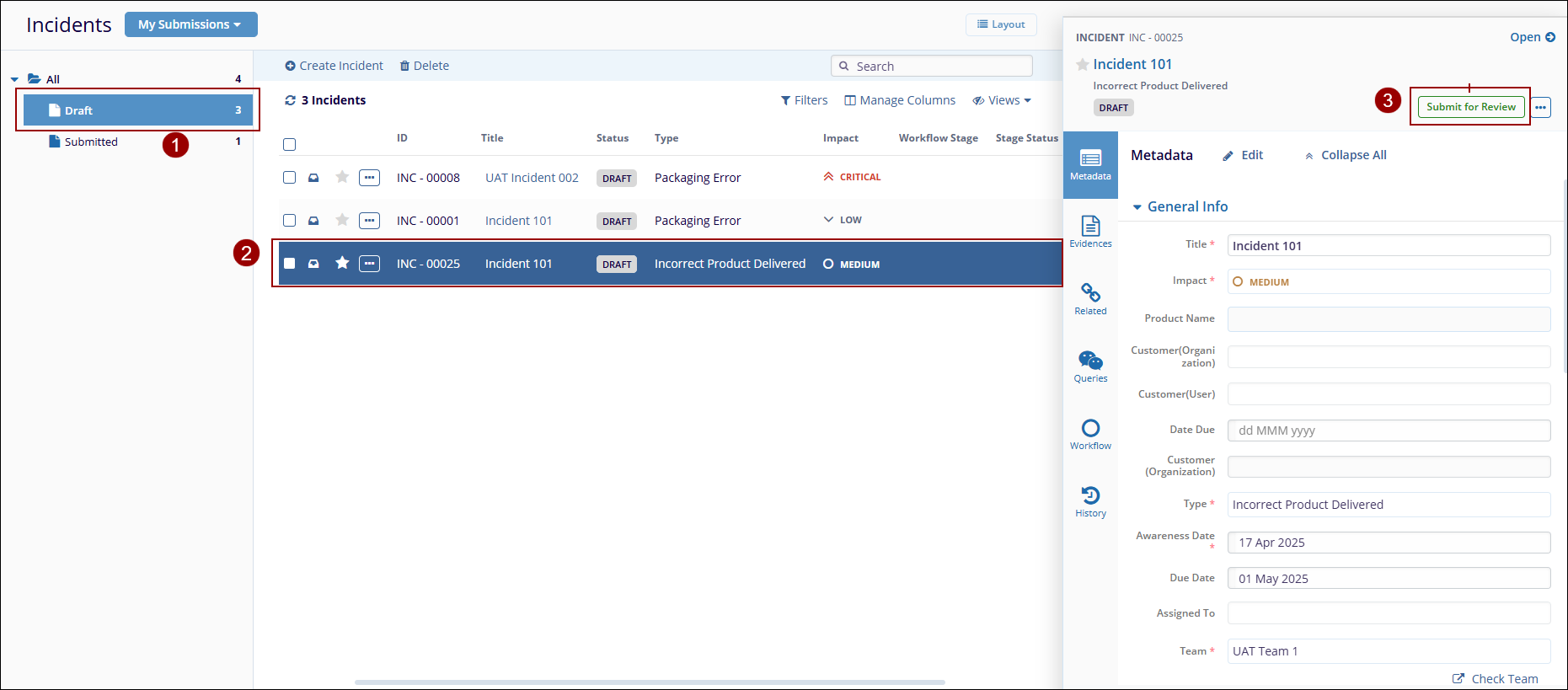The height and width of the screenshot is (690, 1568).
Task: Open the Related items panel icon
Action: pos(1090,298)
